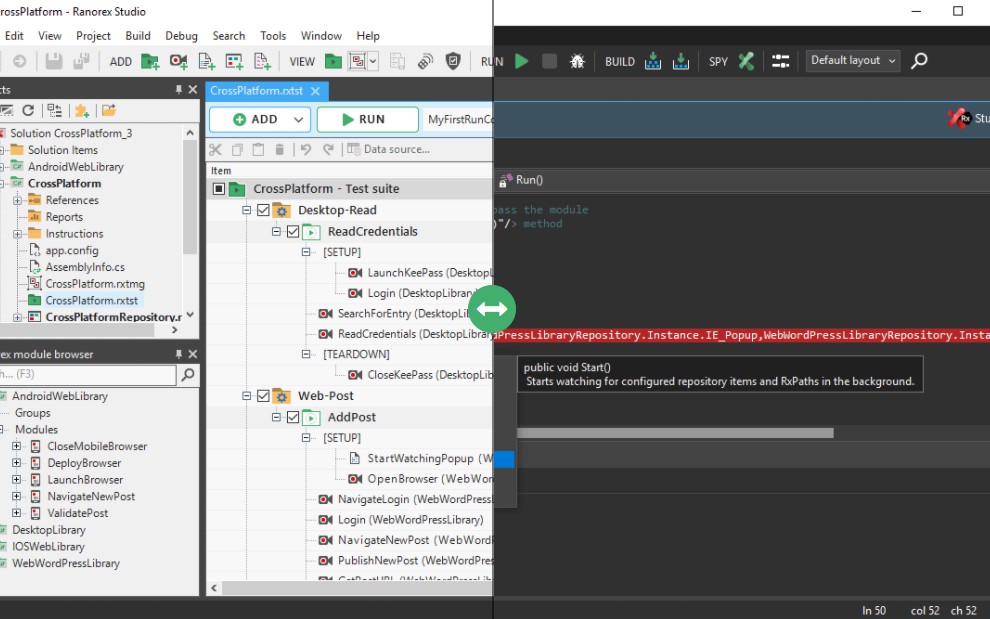Uncheck the Desktop-Read folder checkbox
Screen dimensions: 990x619
(x=263, y=211)
